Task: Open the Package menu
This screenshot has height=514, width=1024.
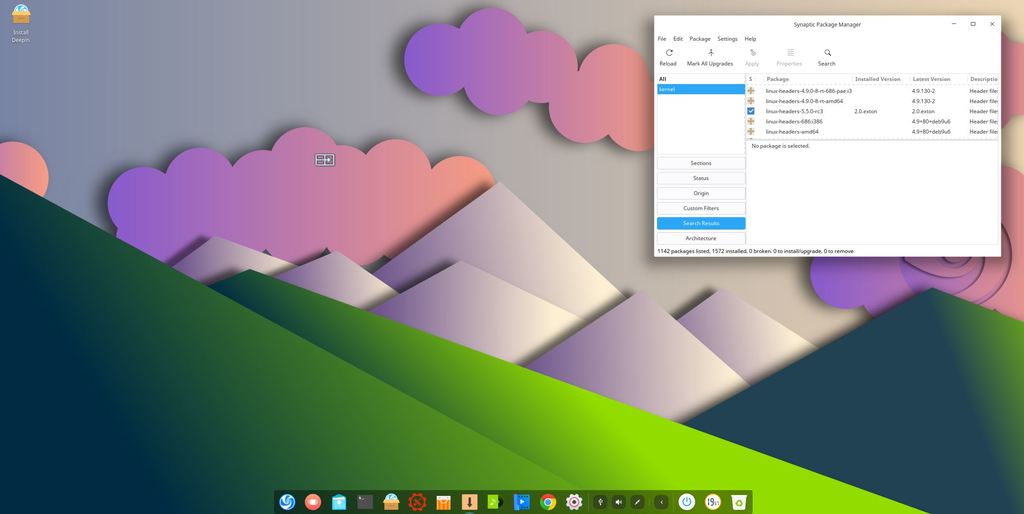Action: (x=700, y=39)
